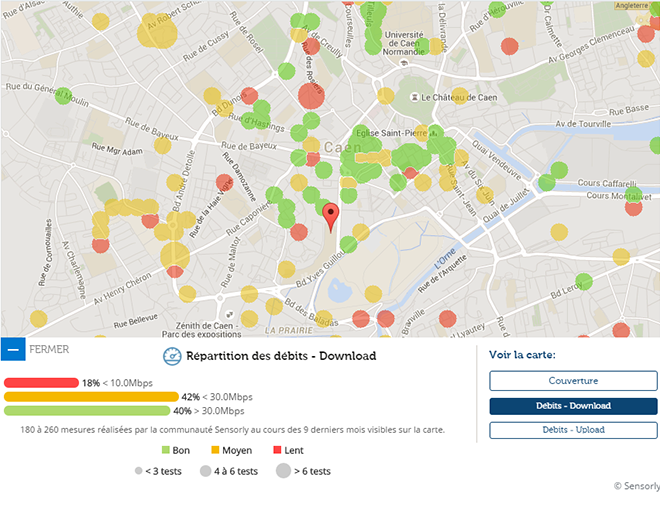Click the speedometer icon beside Répartition des débits
The height and width of the screenshot is (507, 660).
[x=170, y=356]
